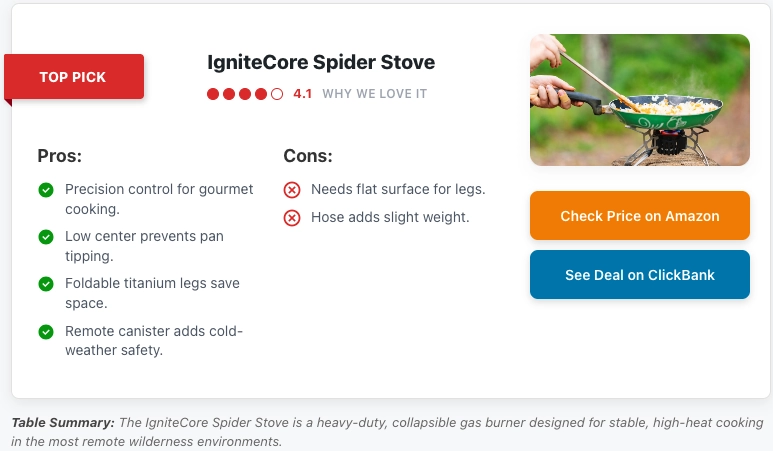Click green check beside 'Foldable titanium legs'

point(45,284)
